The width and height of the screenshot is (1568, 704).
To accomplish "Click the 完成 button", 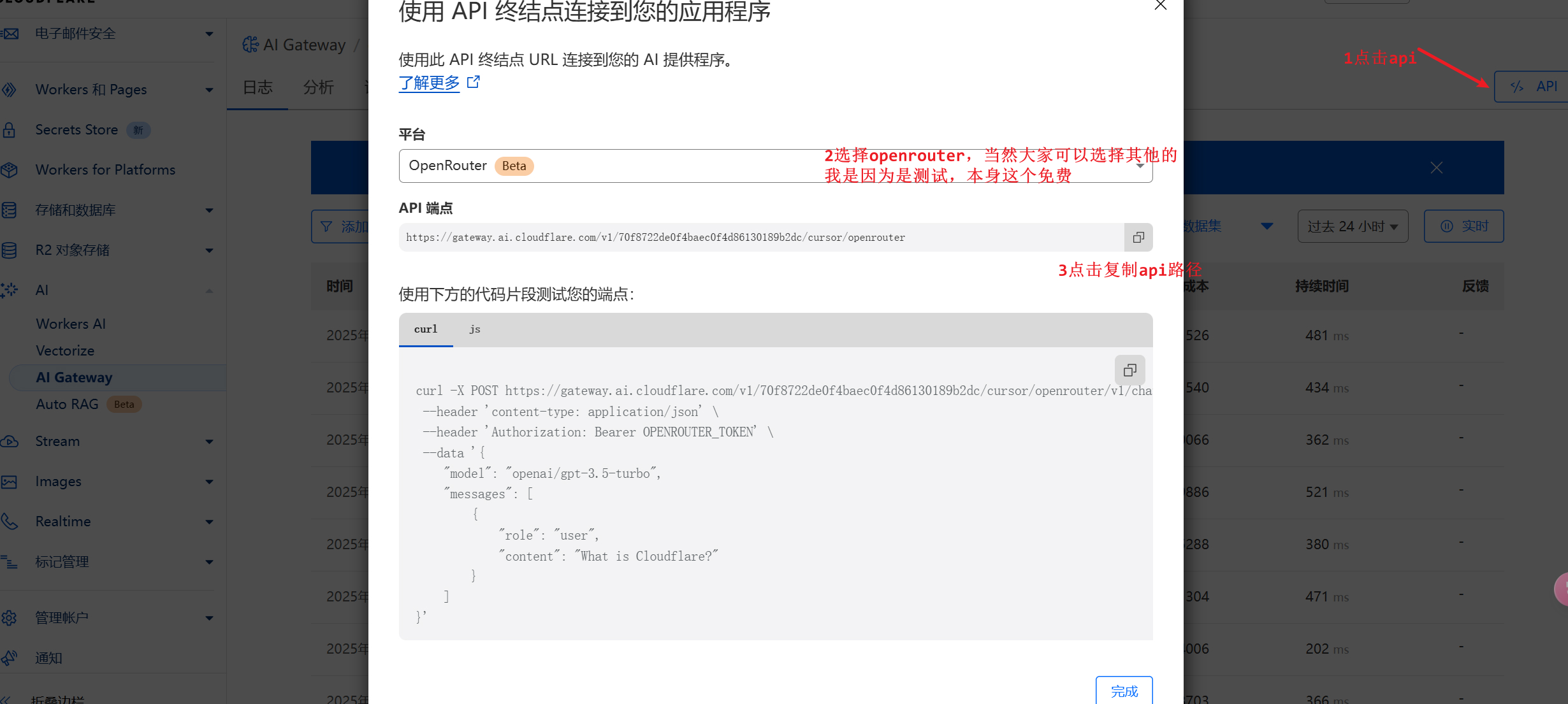I will point(1124,691).
